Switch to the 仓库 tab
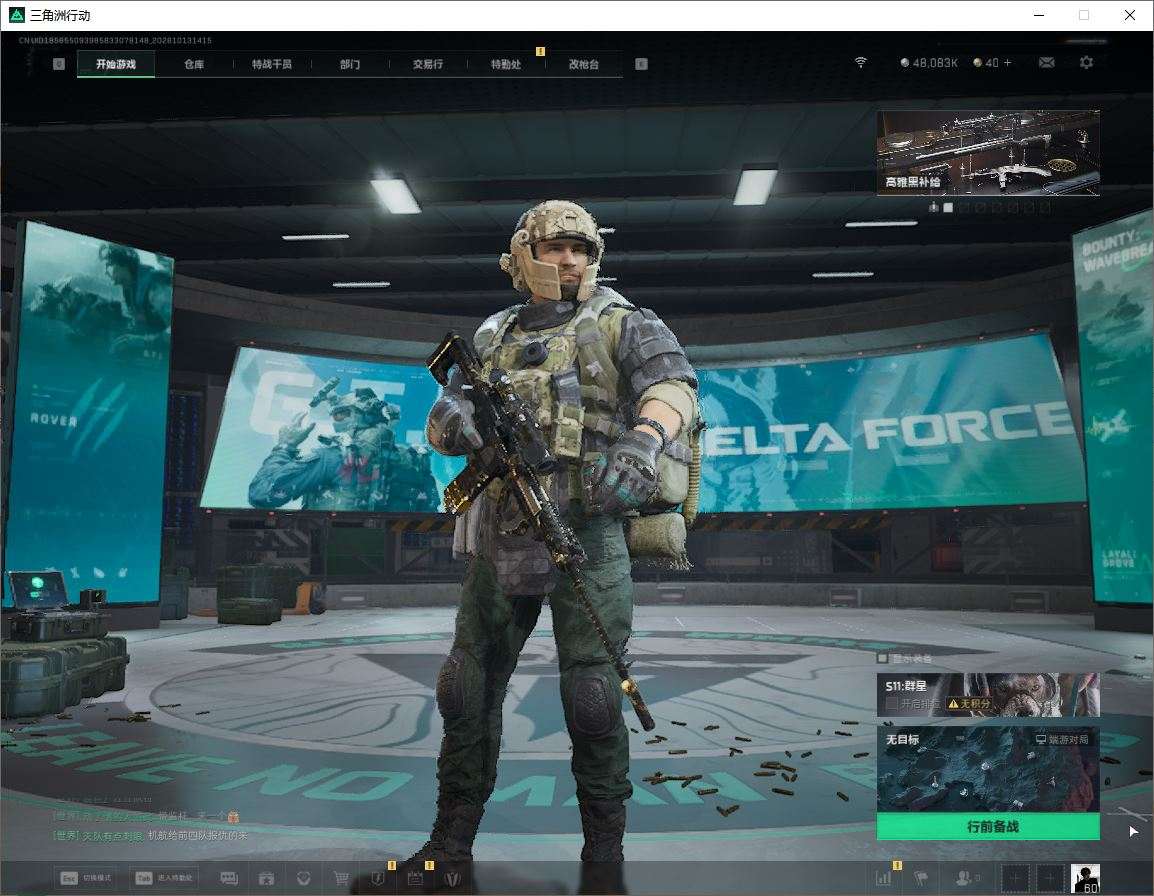This screenshot has width=1154, height=896. click(194, 64)
